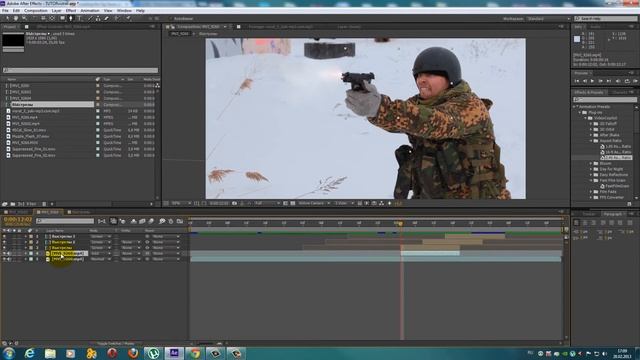This screenshot has height=360, width=640.
Task: Toggle Hide Shy Layers switch in timeline
Action: click(x=133, y=221)
